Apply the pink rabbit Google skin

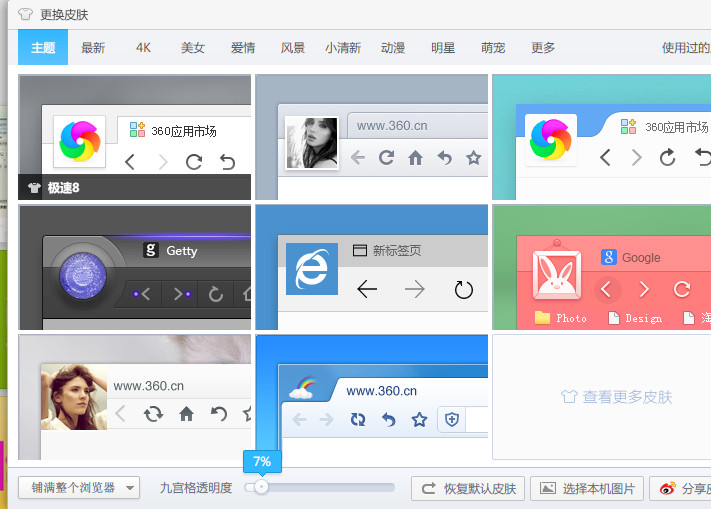(x=601, y=267)
